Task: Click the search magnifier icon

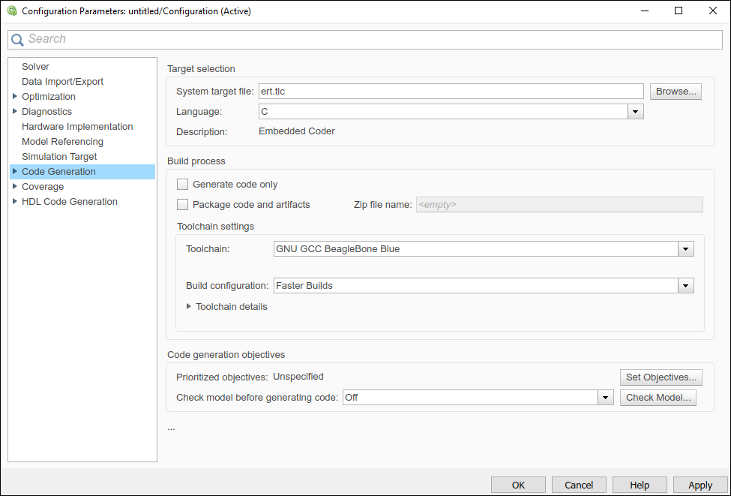Action: [x=17, y=40]
